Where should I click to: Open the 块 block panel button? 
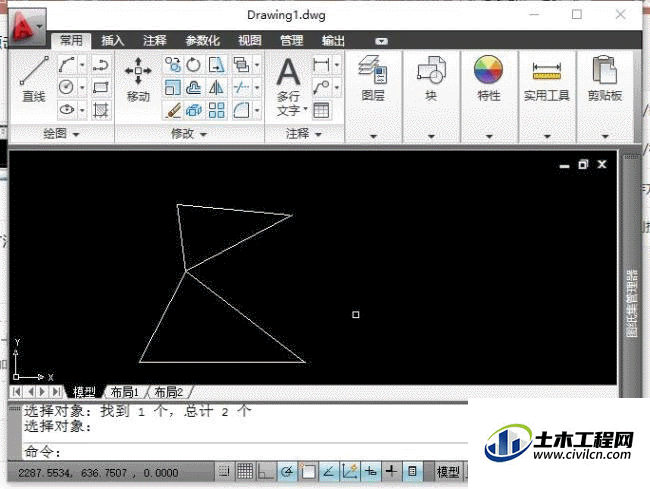pyautogui.click(x=431, y=79)
